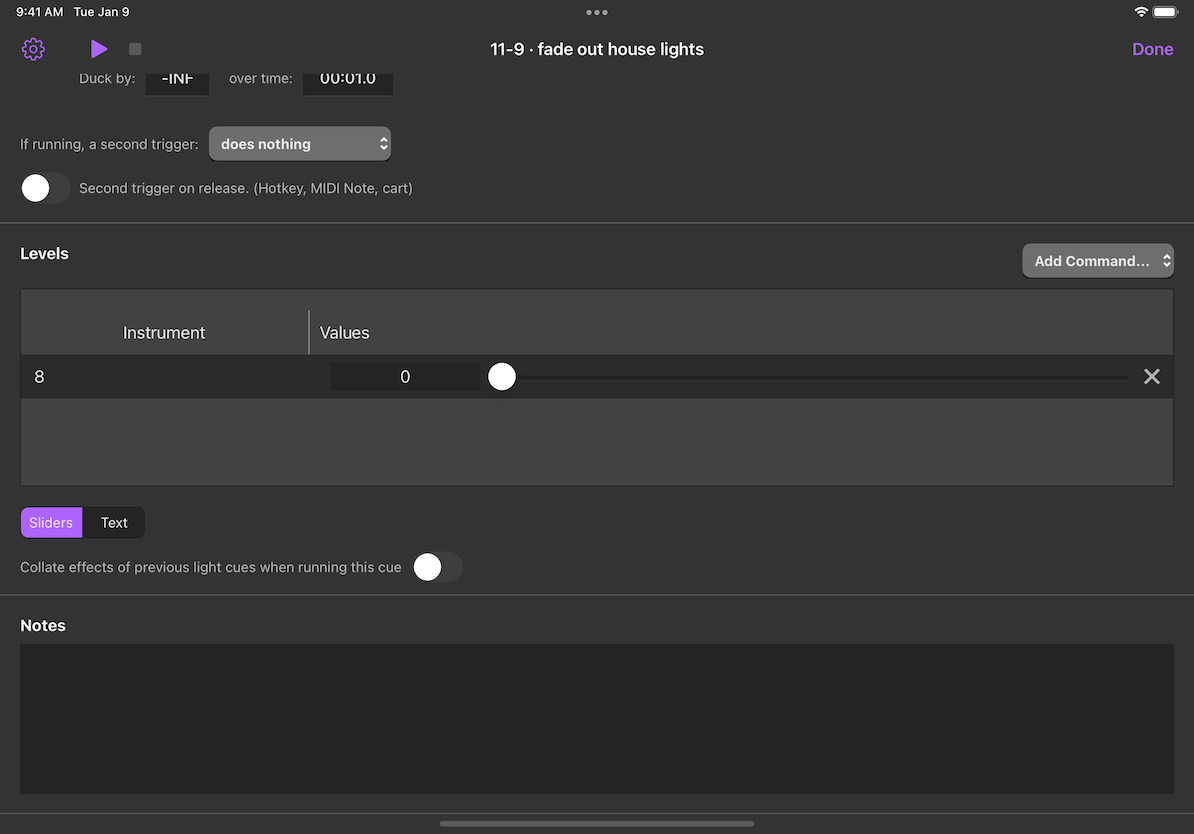Select the Sliders tab
1194x834 pixels.
coord(51,522)
